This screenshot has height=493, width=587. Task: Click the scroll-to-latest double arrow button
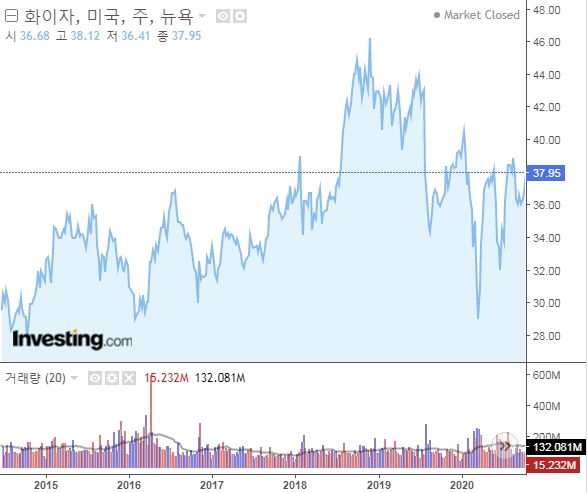[505, 446]
